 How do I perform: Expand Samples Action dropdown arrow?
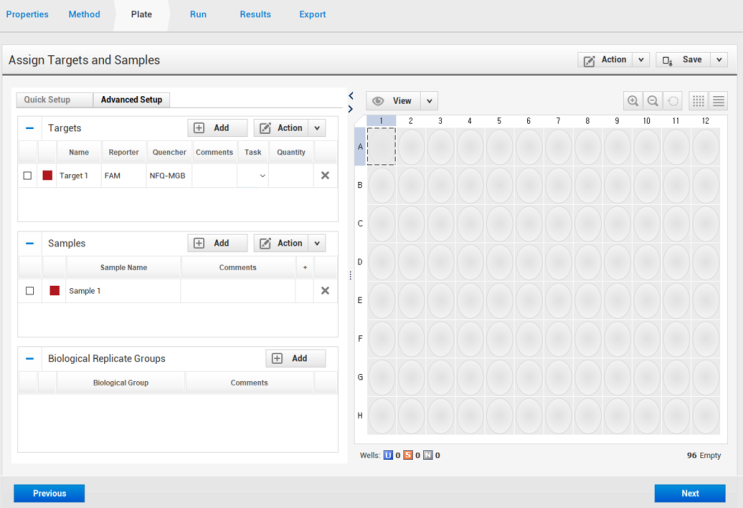317,243
